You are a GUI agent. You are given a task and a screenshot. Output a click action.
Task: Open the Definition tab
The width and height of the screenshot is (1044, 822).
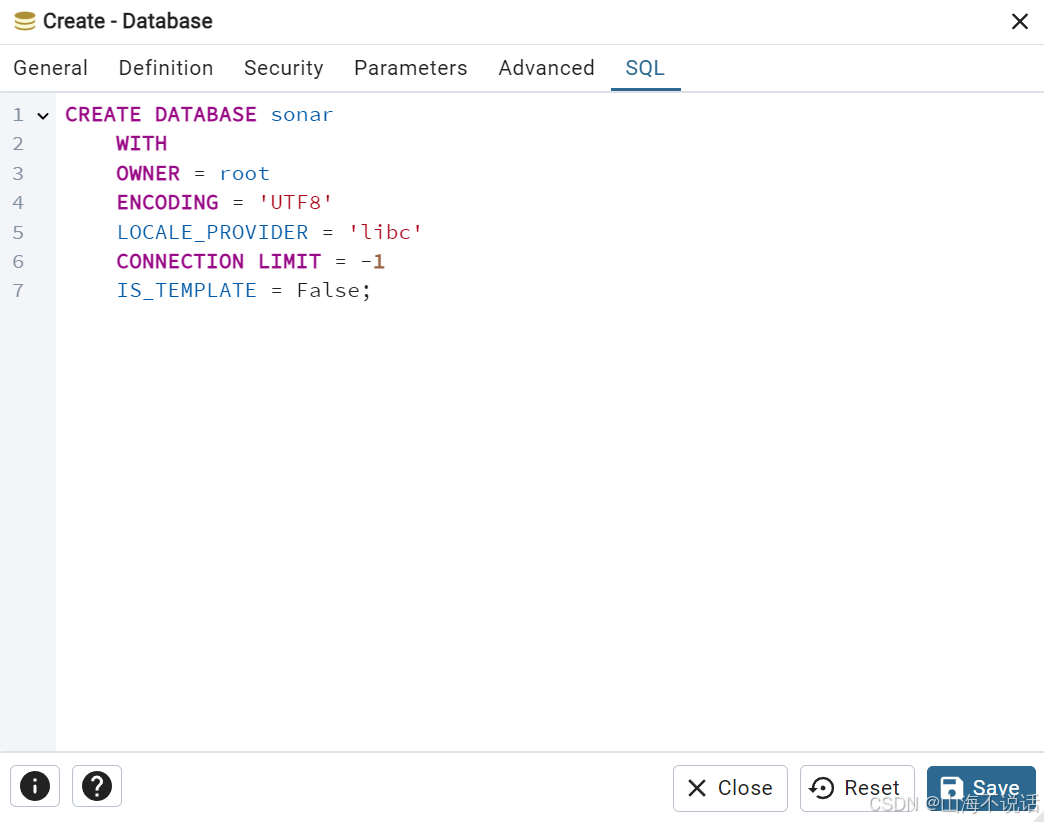tap(165, 68)
